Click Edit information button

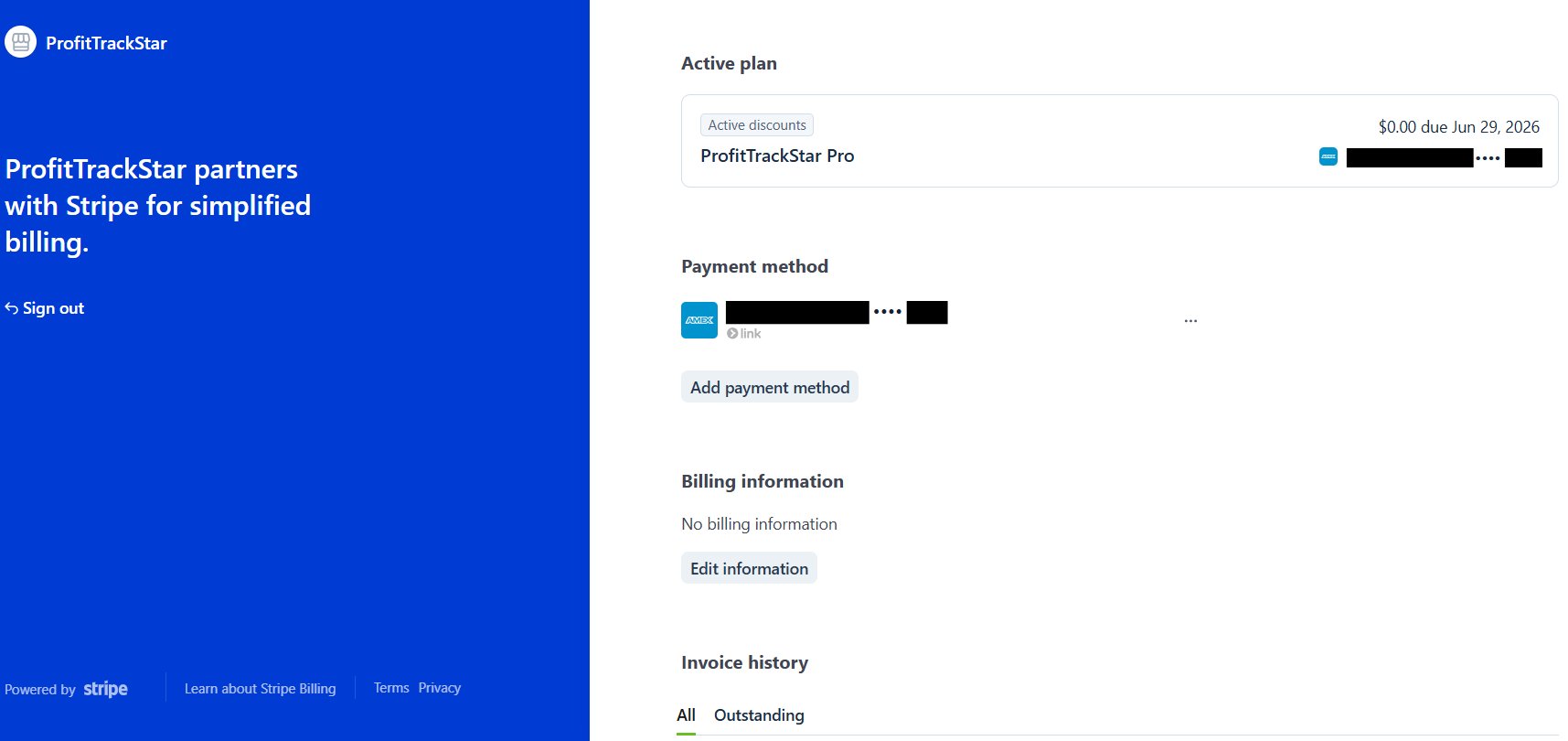pos(749,568)
